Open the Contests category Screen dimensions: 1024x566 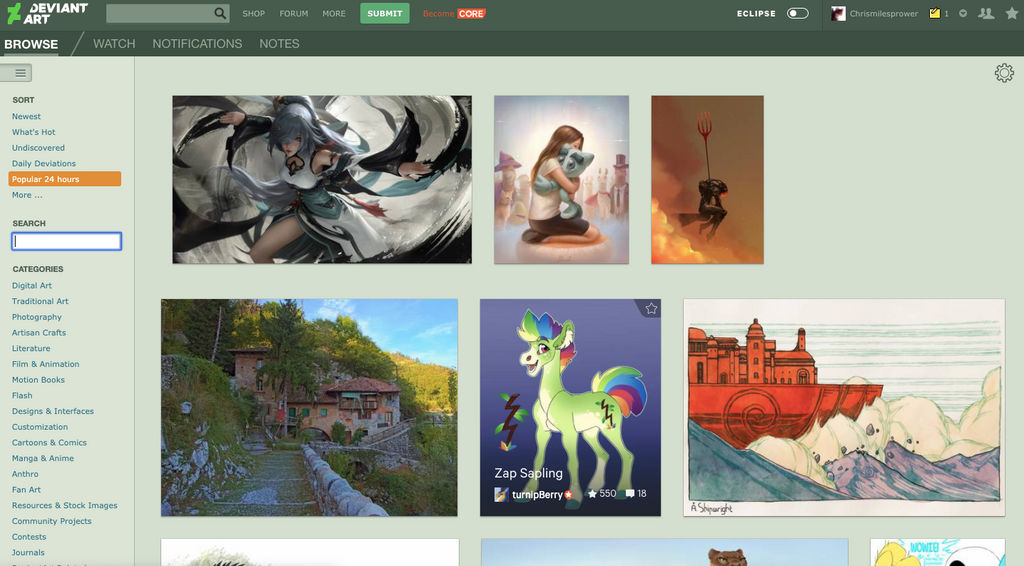(x=29, y=536)
